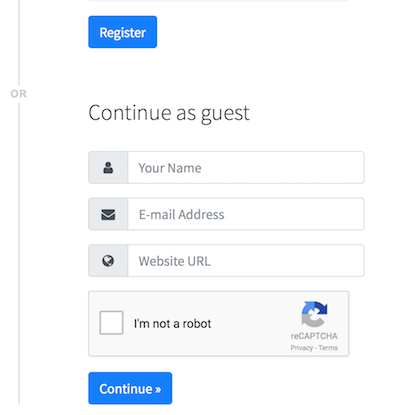Viewport: 400px width, 415px height.
Task: Click the reCAPTCHA brand text
Action: [314, 336]
